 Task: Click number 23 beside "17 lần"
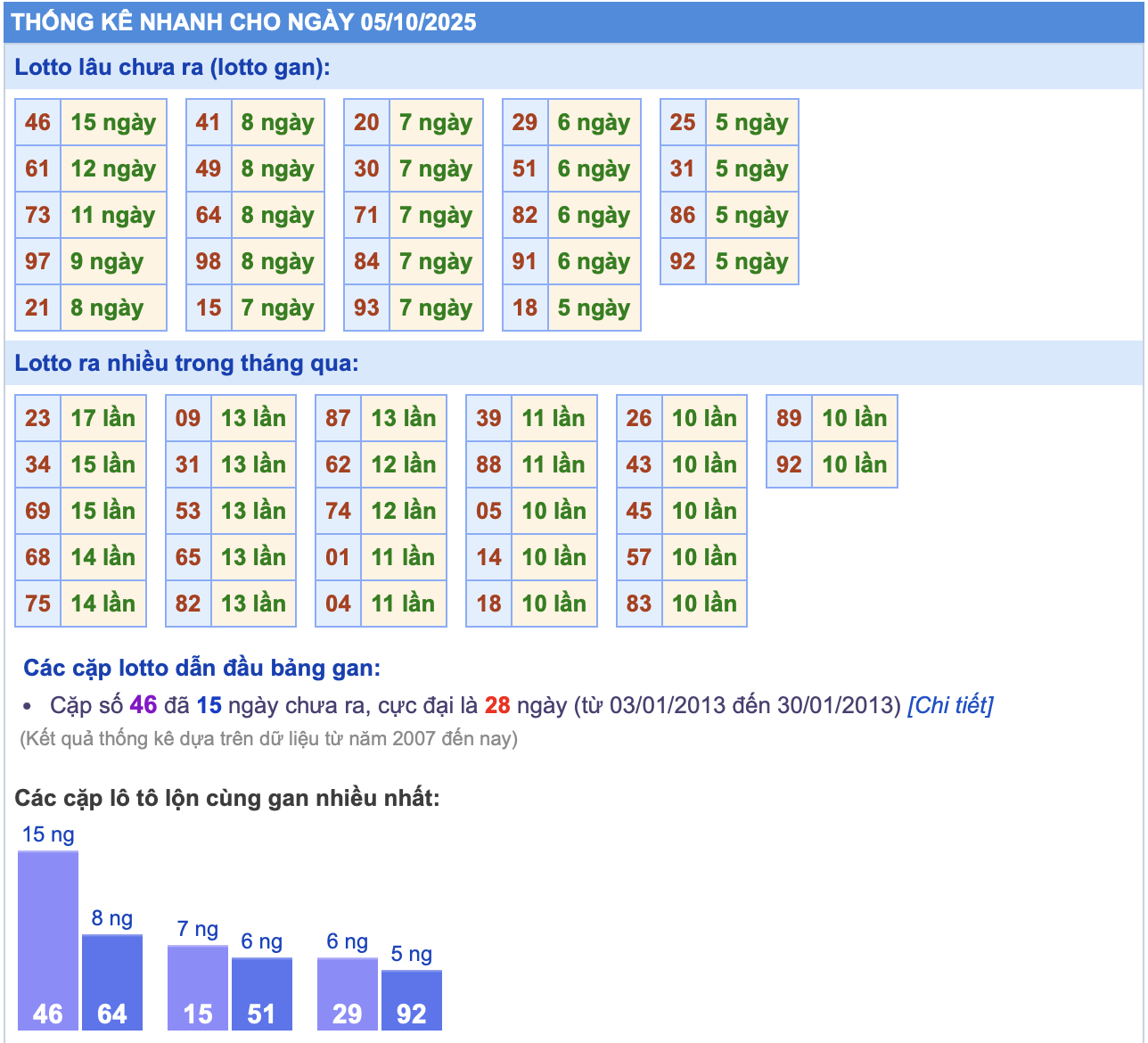pos(37,418)
